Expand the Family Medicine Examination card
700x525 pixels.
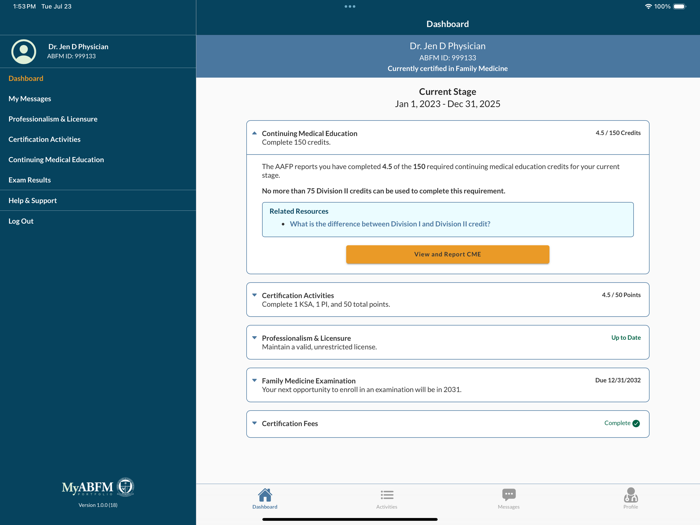[254, 380]
